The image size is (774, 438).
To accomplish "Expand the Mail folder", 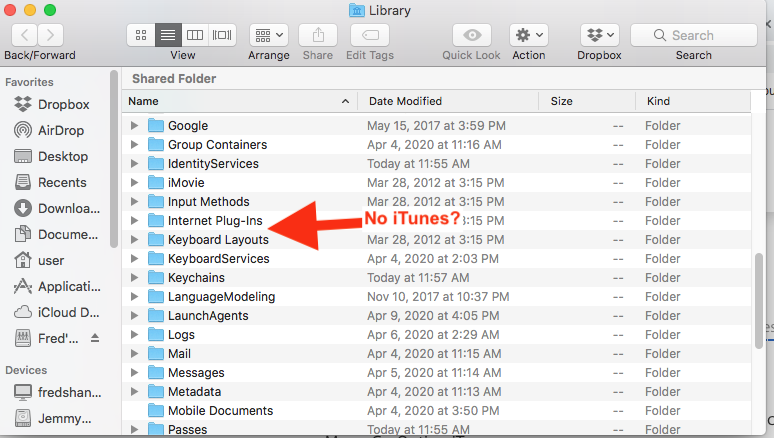I will coord(134,354).
